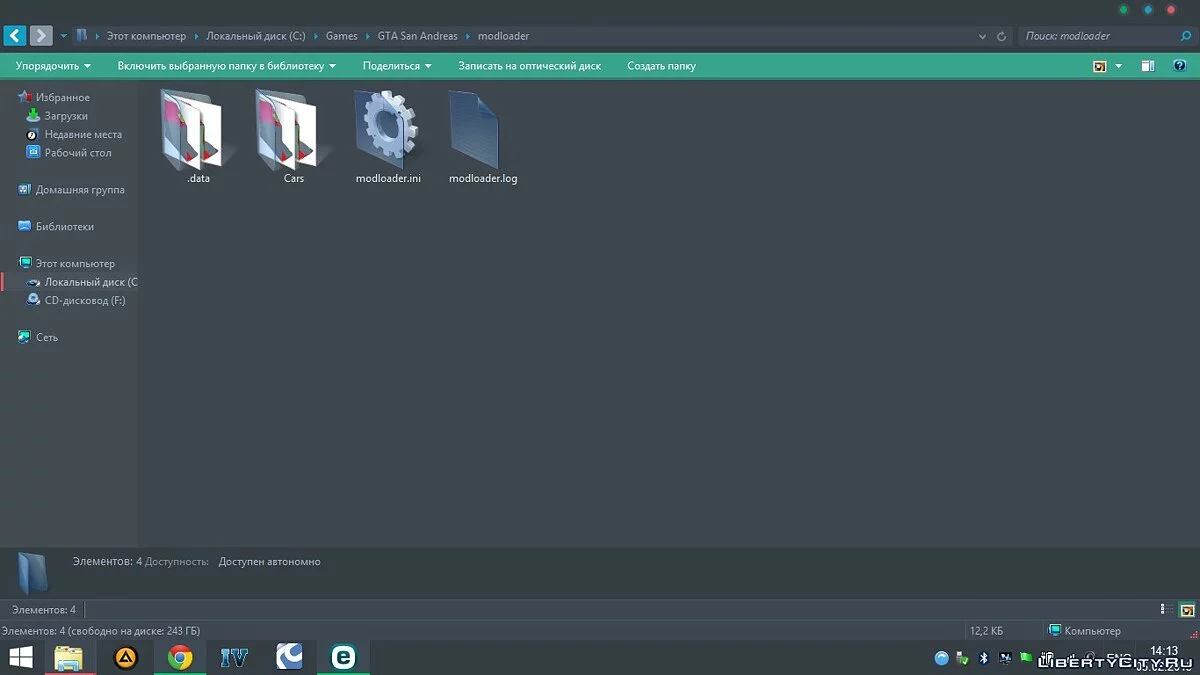The width and height of the screenshot is (1200, 675).
Task: Click modloader in the address path
Action: click(503, 36)
